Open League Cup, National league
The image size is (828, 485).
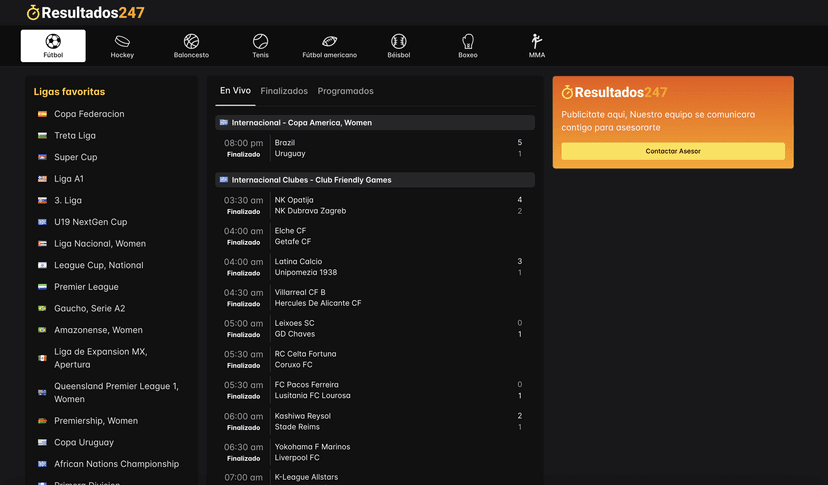(99, 265)
